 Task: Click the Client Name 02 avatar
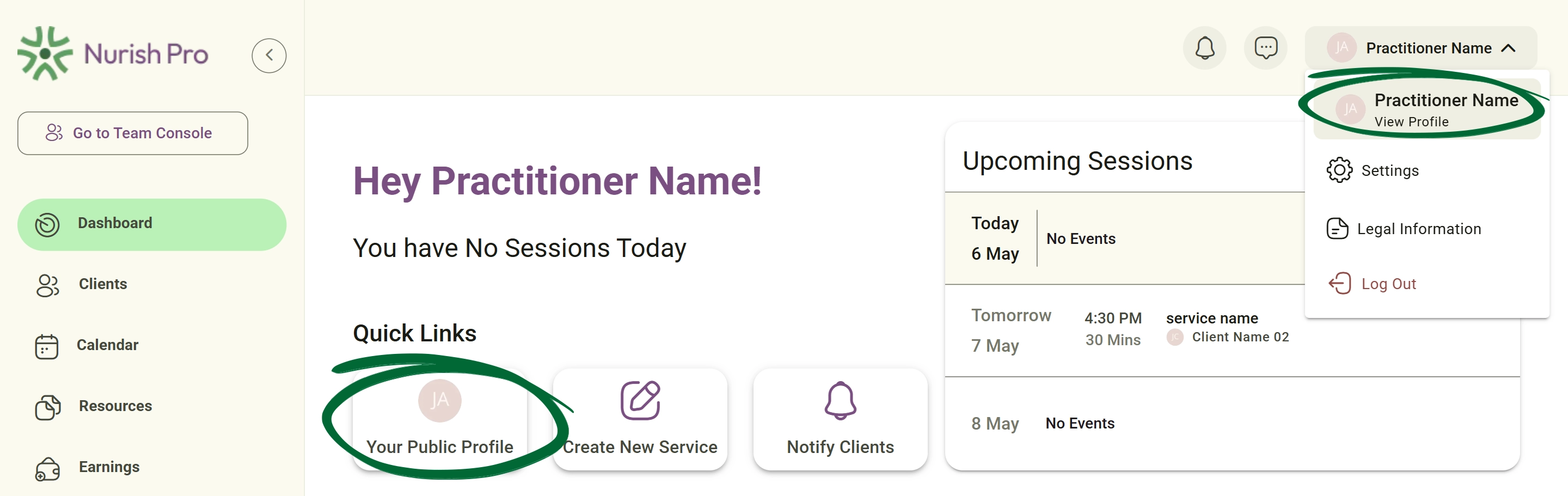point(1175,337)
